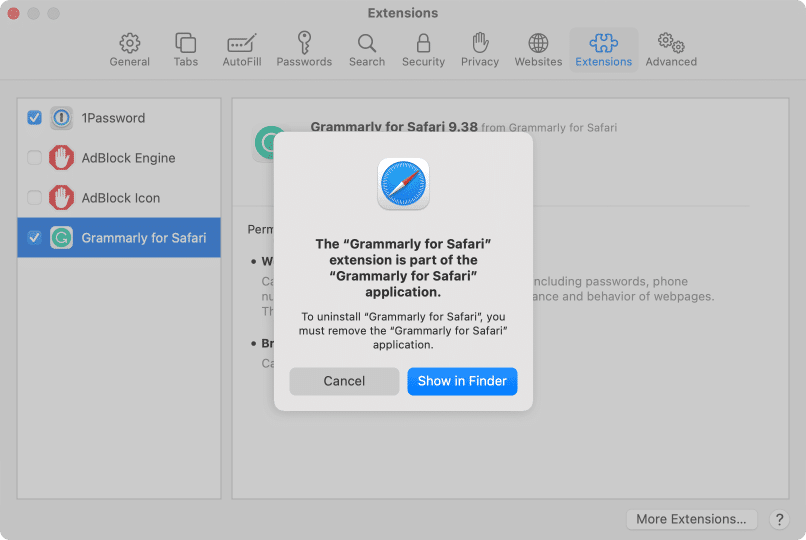The image size is (806, 540).
Task: Click the 1Password extension icon
Action: (x=61, y=118)
